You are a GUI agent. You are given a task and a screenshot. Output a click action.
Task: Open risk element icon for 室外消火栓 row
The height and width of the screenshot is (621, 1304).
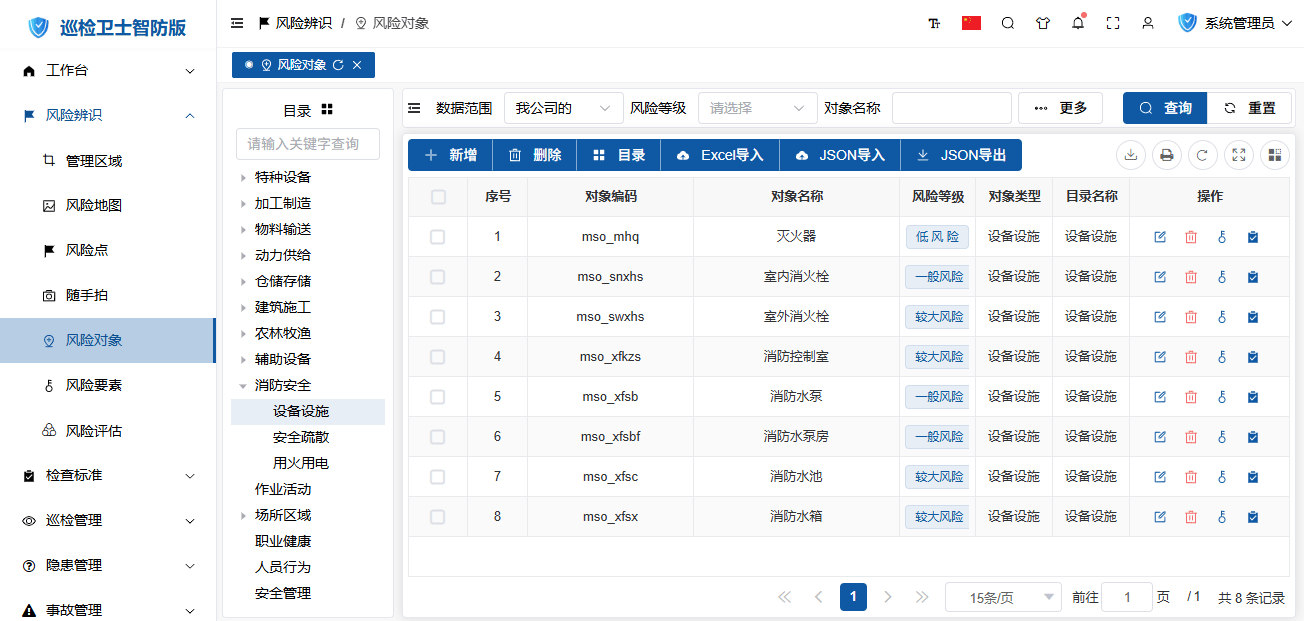pos(1221,317)
